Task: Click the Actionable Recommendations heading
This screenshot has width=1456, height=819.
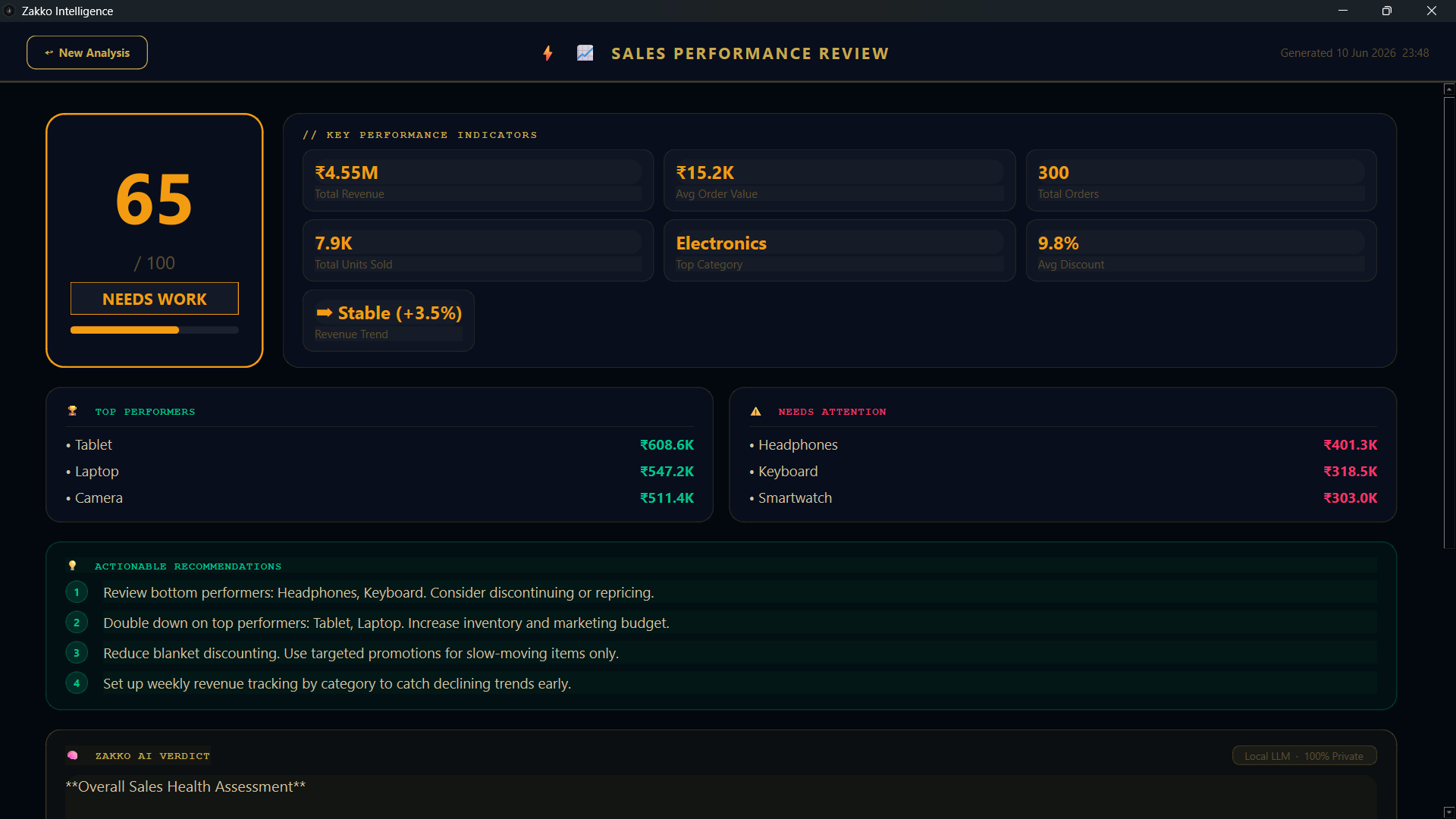Action: pos(188,566)
